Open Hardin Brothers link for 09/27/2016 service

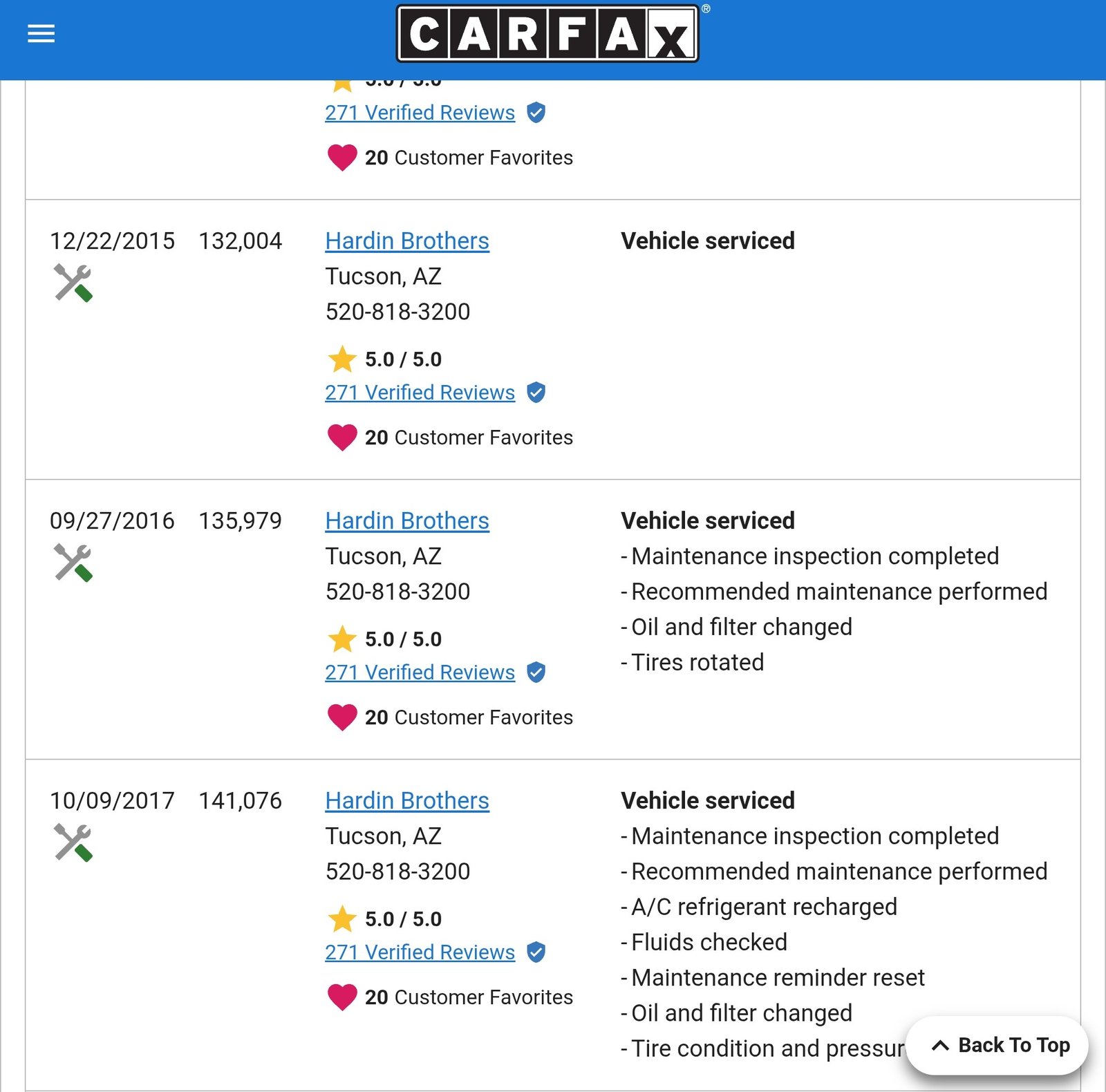[x=407, y=521]
